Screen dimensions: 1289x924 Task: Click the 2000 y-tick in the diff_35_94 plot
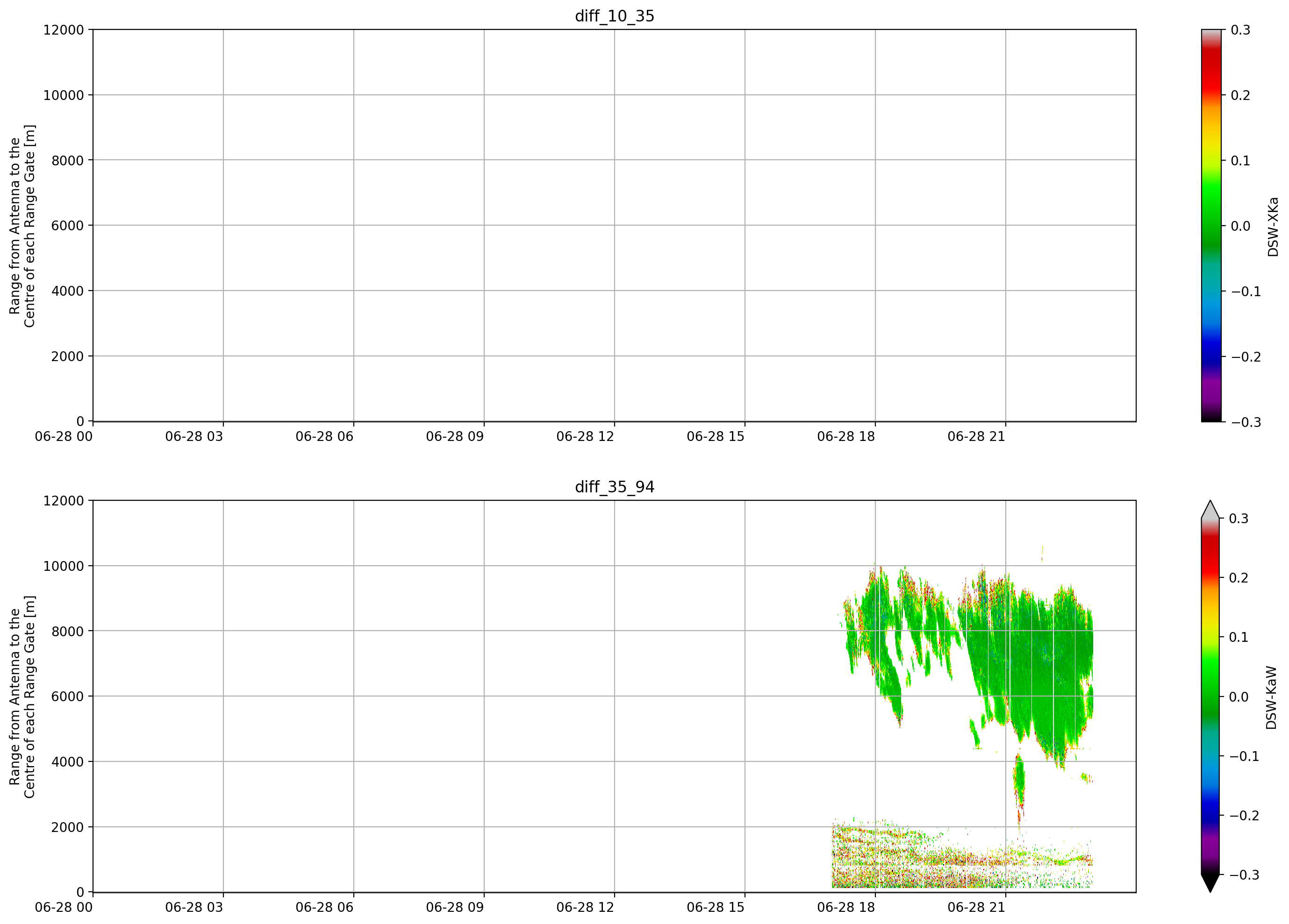68,827
